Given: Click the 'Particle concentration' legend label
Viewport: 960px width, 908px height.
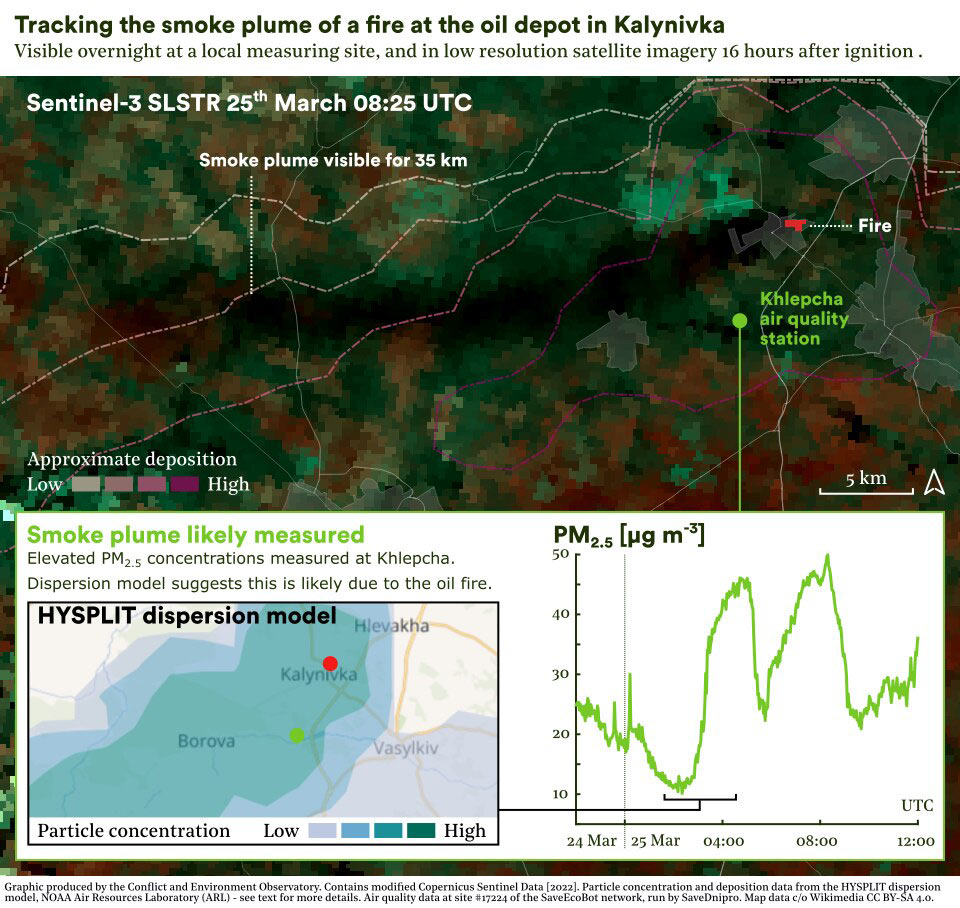Looking at the screenshot, I should tap(133, 831).
